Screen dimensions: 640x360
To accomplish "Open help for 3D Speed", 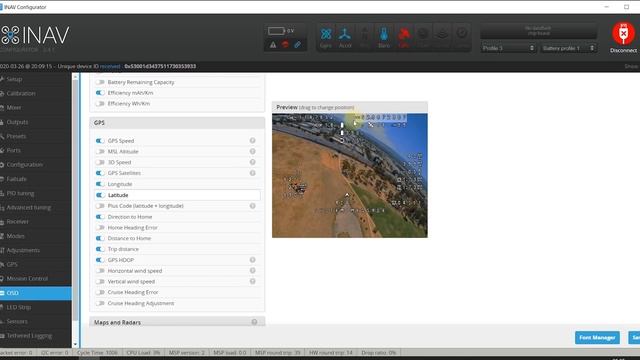I will point(253,162).
